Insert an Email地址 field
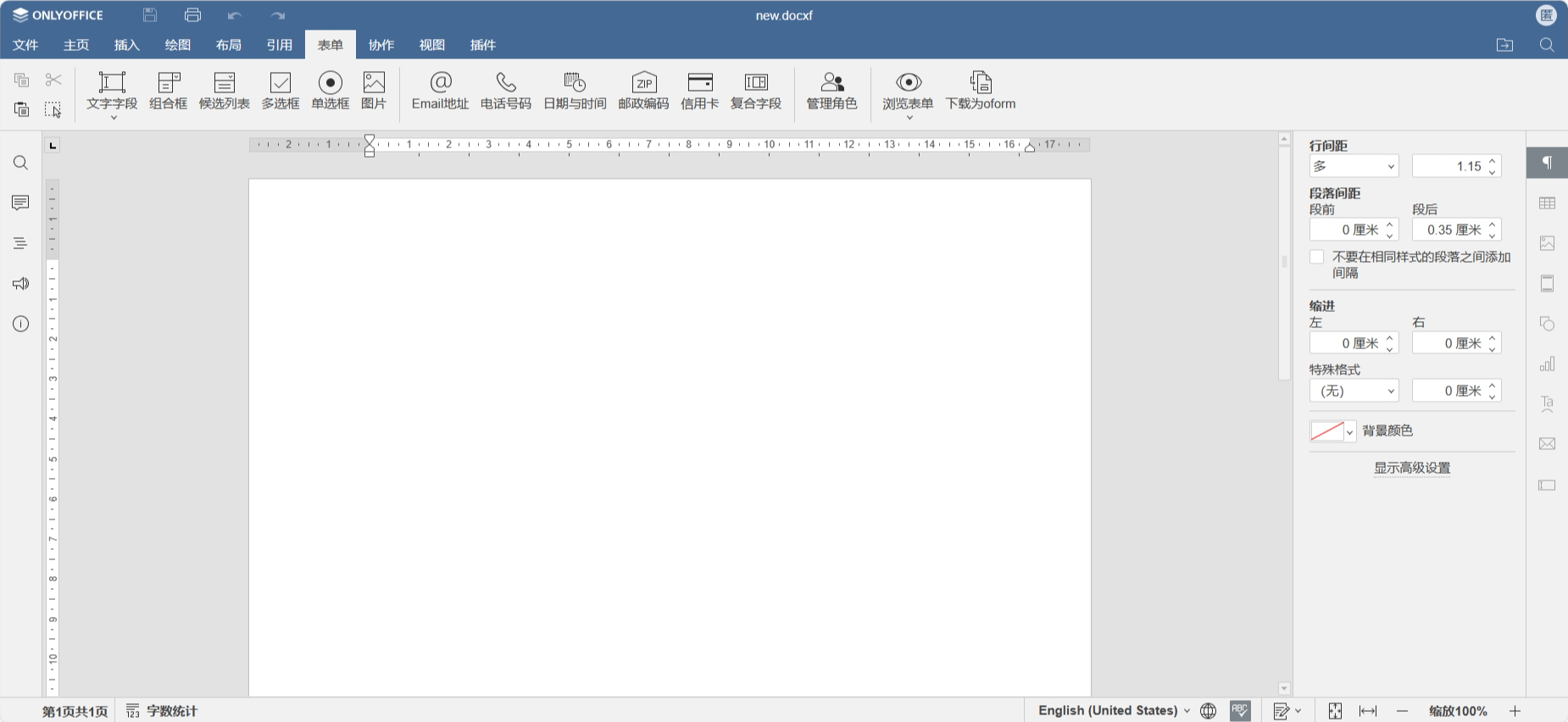The height and width of the screenshot is (722, 1568). tap(440, 91)
